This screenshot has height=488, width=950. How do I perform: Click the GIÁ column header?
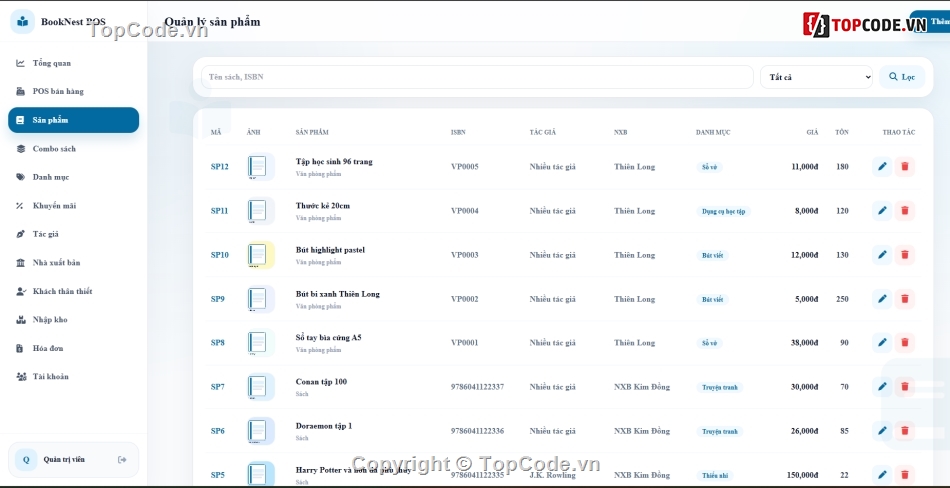tap(812, 132)
